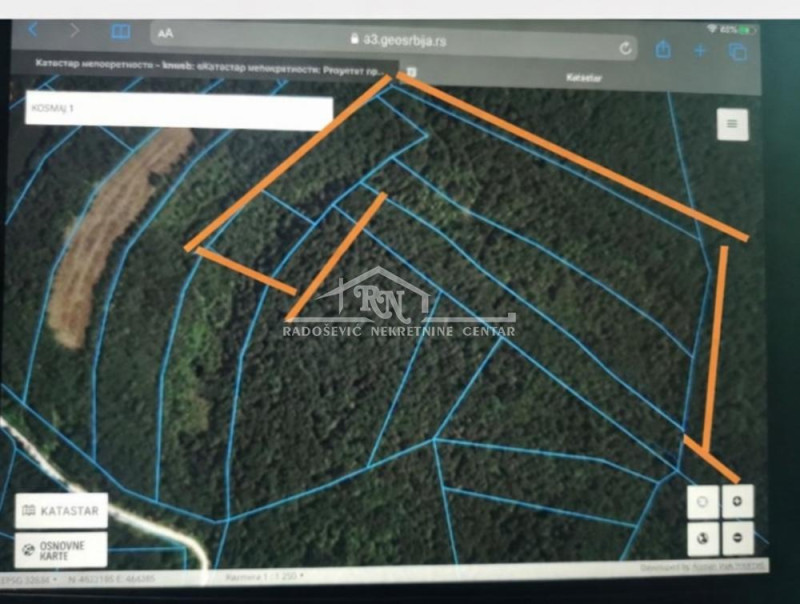Show all tabs overview icon
The height and width of the screenshot is (604, 800).
click(x=738, y=51)
